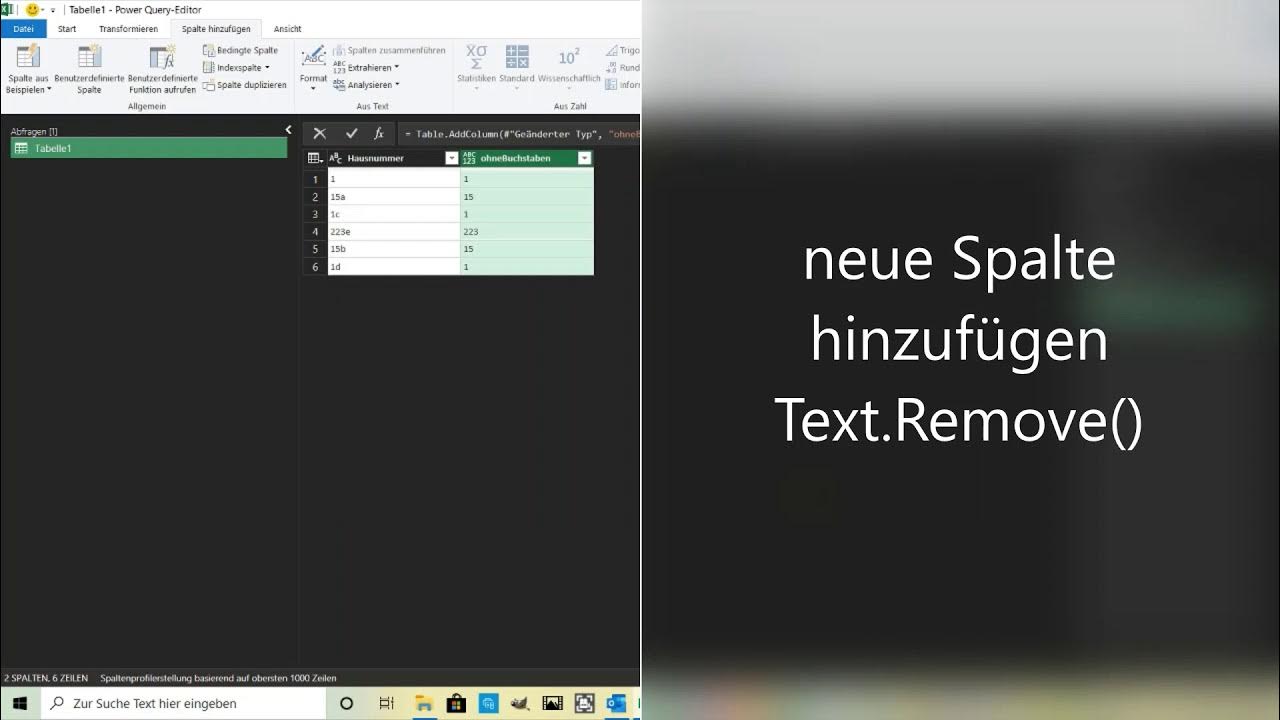Open Benutzerdefinierte Spalte dialog
1280x720 pixels.
tap(89, 69)
